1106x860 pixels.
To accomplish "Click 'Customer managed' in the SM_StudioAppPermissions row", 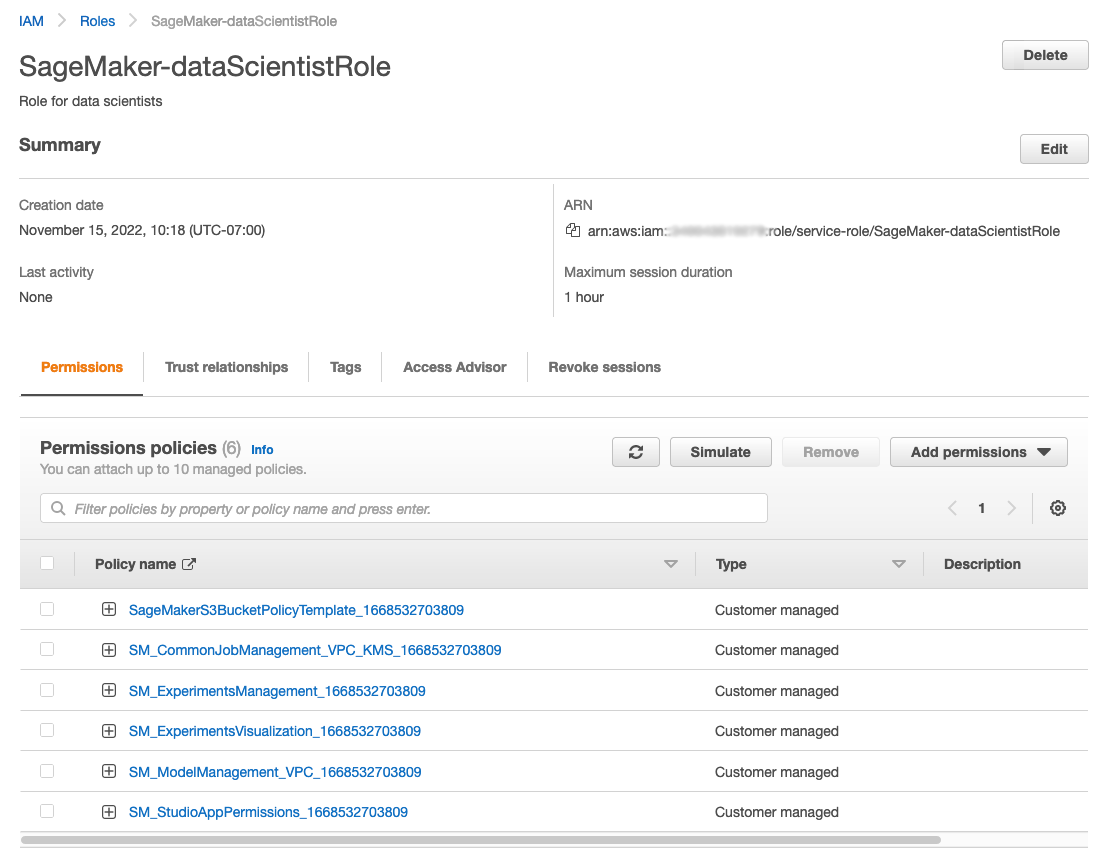I will coord(777,812).
